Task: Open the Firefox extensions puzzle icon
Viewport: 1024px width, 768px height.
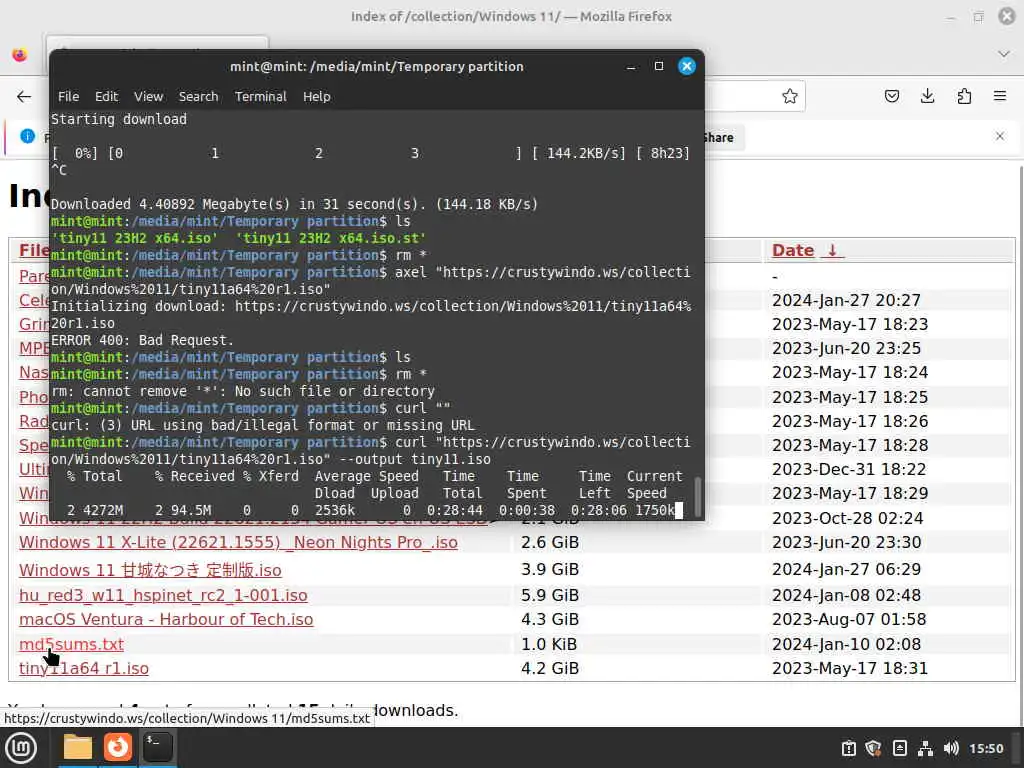Action: pos(964,97)
